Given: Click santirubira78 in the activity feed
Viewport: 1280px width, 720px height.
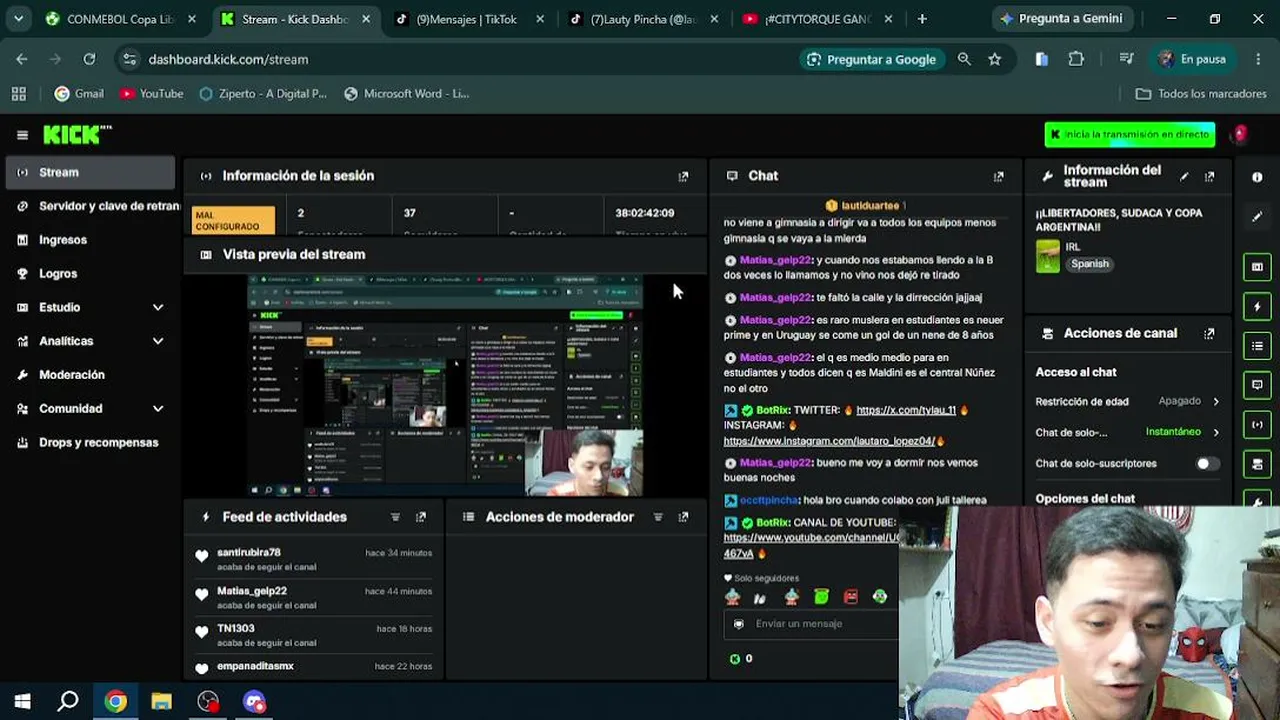Looking at the screenshot, I should pos(249,553).
